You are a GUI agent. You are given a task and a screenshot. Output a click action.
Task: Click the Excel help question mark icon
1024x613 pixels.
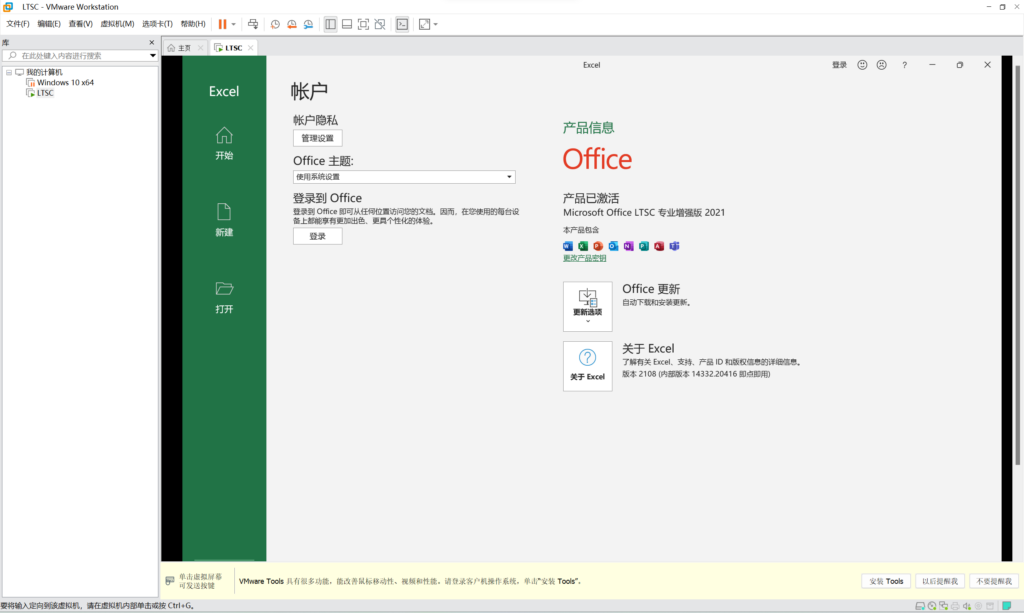(904, 65)
